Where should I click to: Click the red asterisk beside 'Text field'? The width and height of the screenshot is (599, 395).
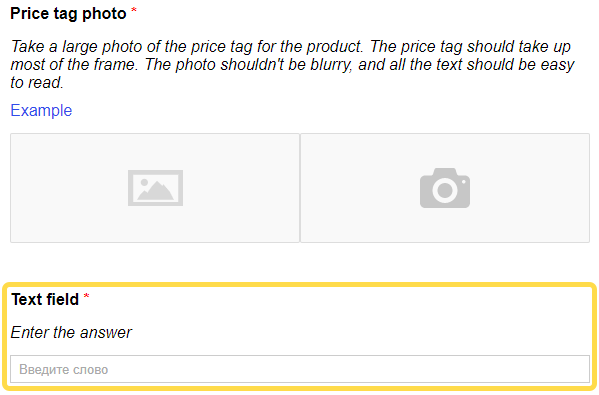86,296
